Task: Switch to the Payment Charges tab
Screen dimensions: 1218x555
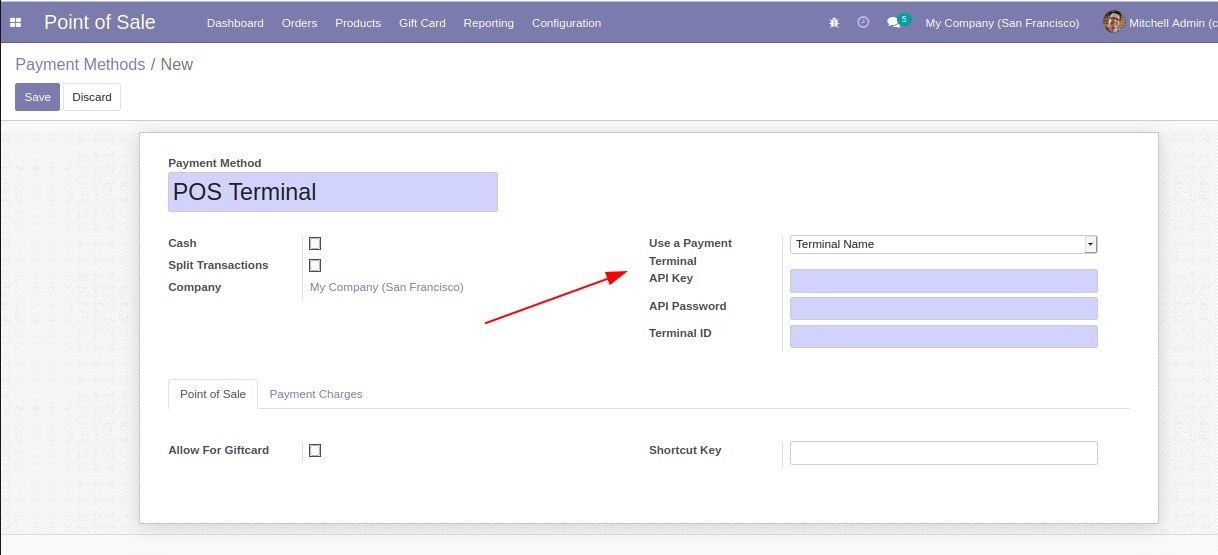Action: [x=316, y=394]
